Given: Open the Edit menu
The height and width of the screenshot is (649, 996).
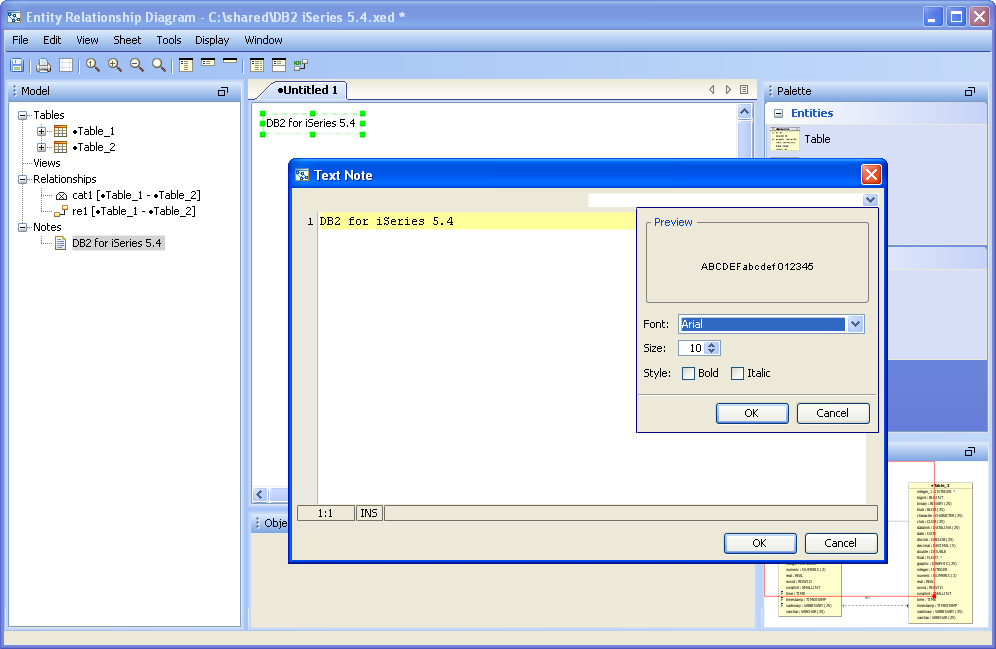Looking at the screenshot, I should 52,40.
